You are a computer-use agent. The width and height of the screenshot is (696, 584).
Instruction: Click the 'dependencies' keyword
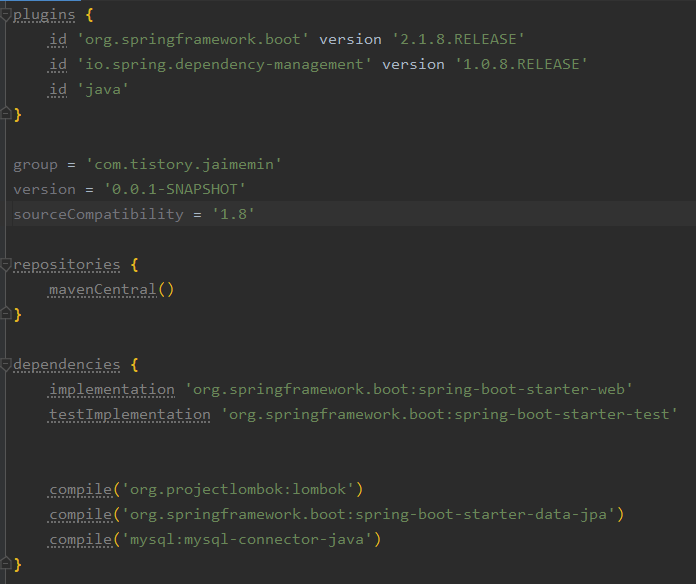point(67,365)
